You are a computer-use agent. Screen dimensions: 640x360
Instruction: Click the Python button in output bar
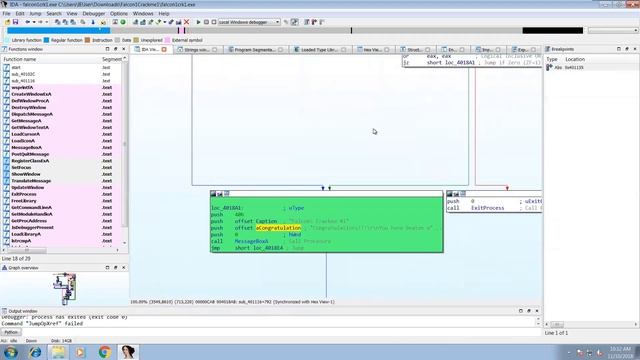pos(11,332)
